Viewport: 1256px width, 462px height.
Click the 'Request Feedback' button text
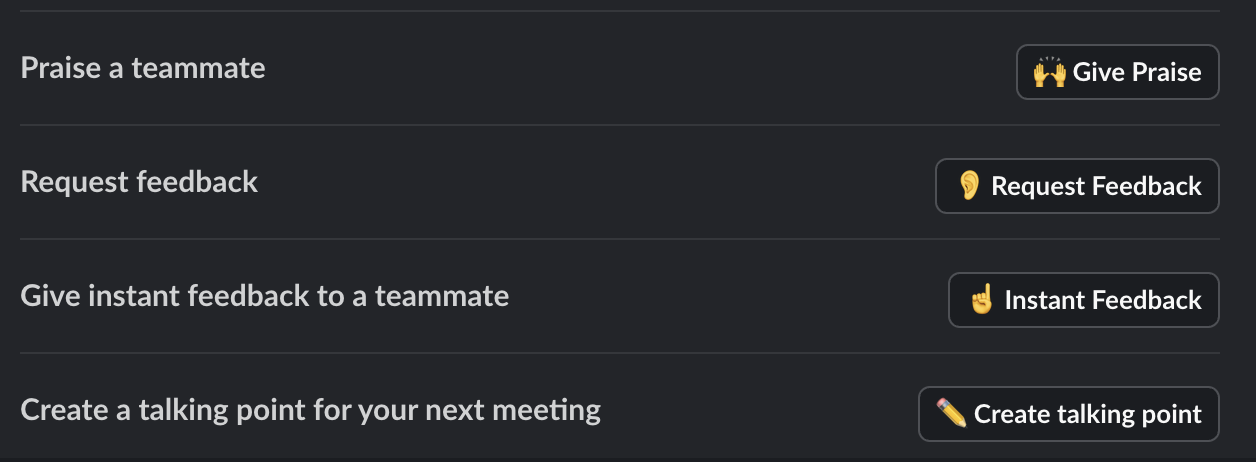1096,186
